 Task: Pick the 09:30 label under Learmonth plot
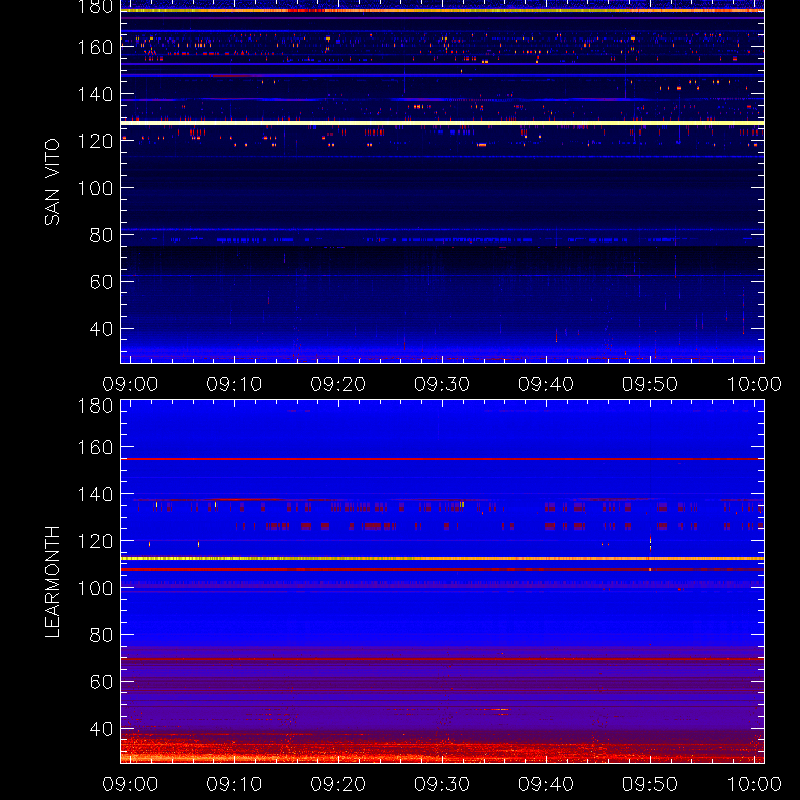[442, 784]
